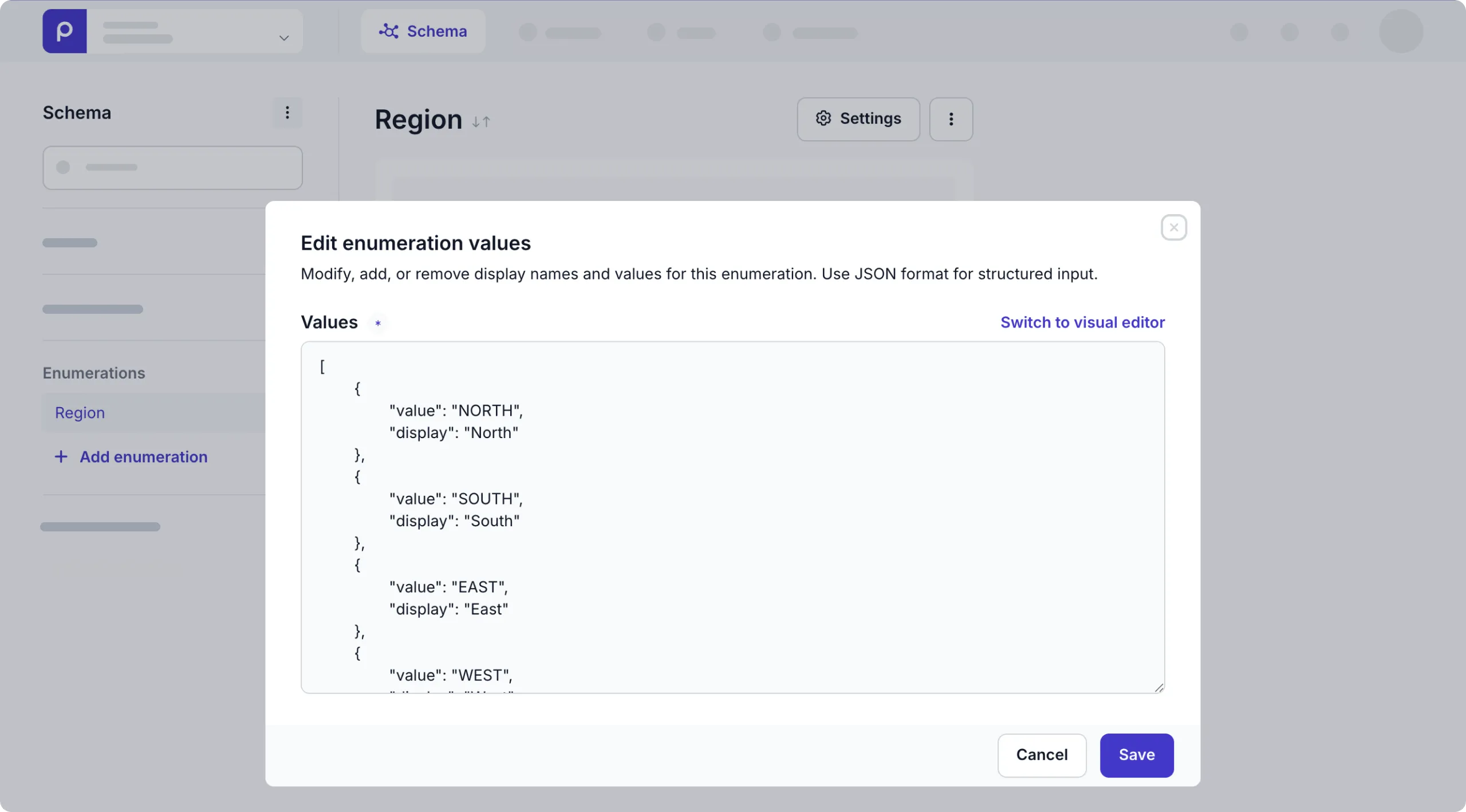Save the enumeration values
1466x812 pixels.
click(x=1136, y=755)
